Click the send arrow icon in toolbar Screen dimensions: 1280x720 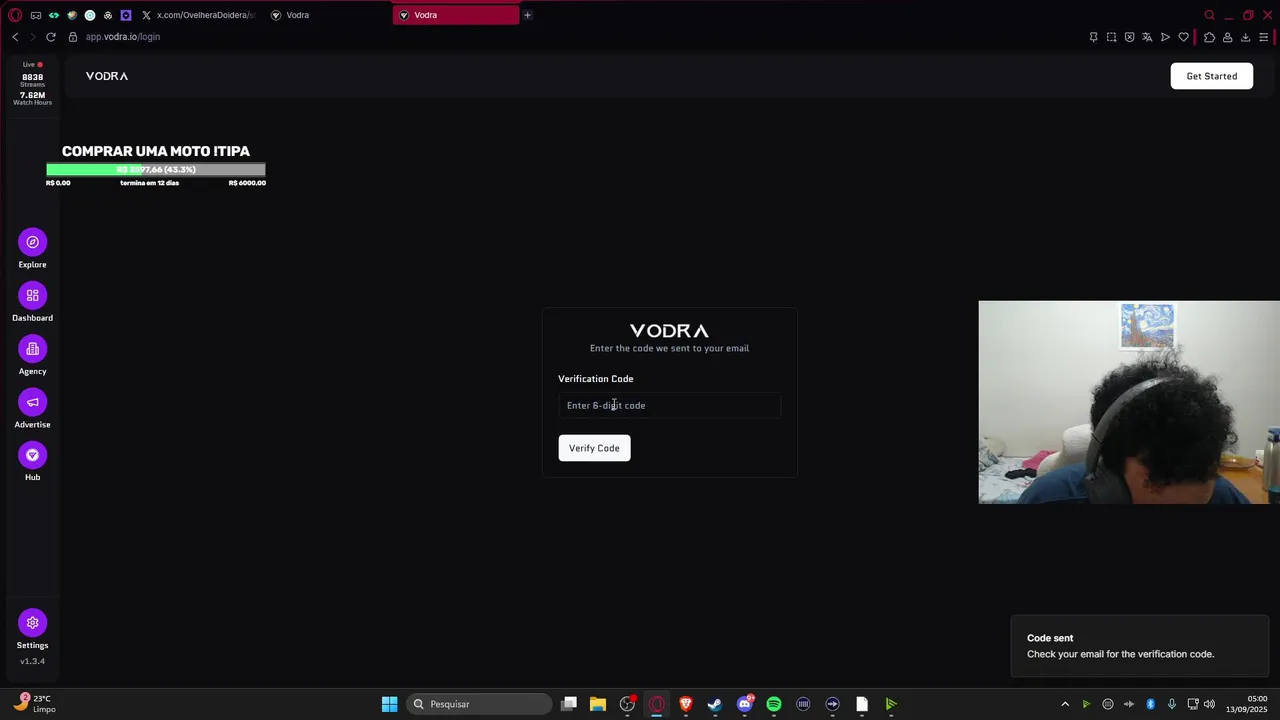click(1165, 37)
